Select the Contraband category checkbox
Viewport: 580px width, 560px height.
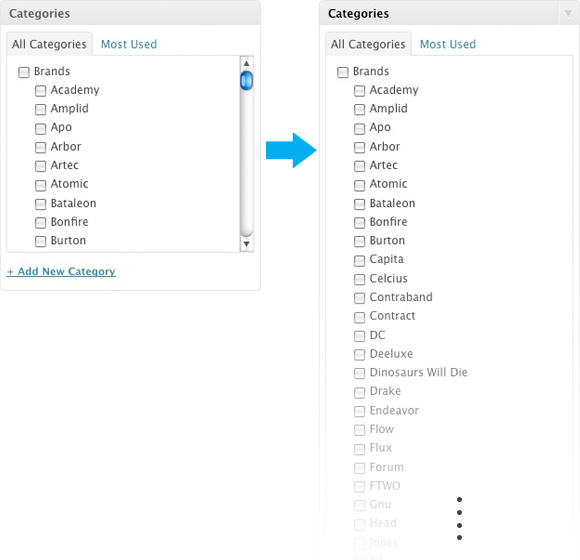[x=359, y=298]
